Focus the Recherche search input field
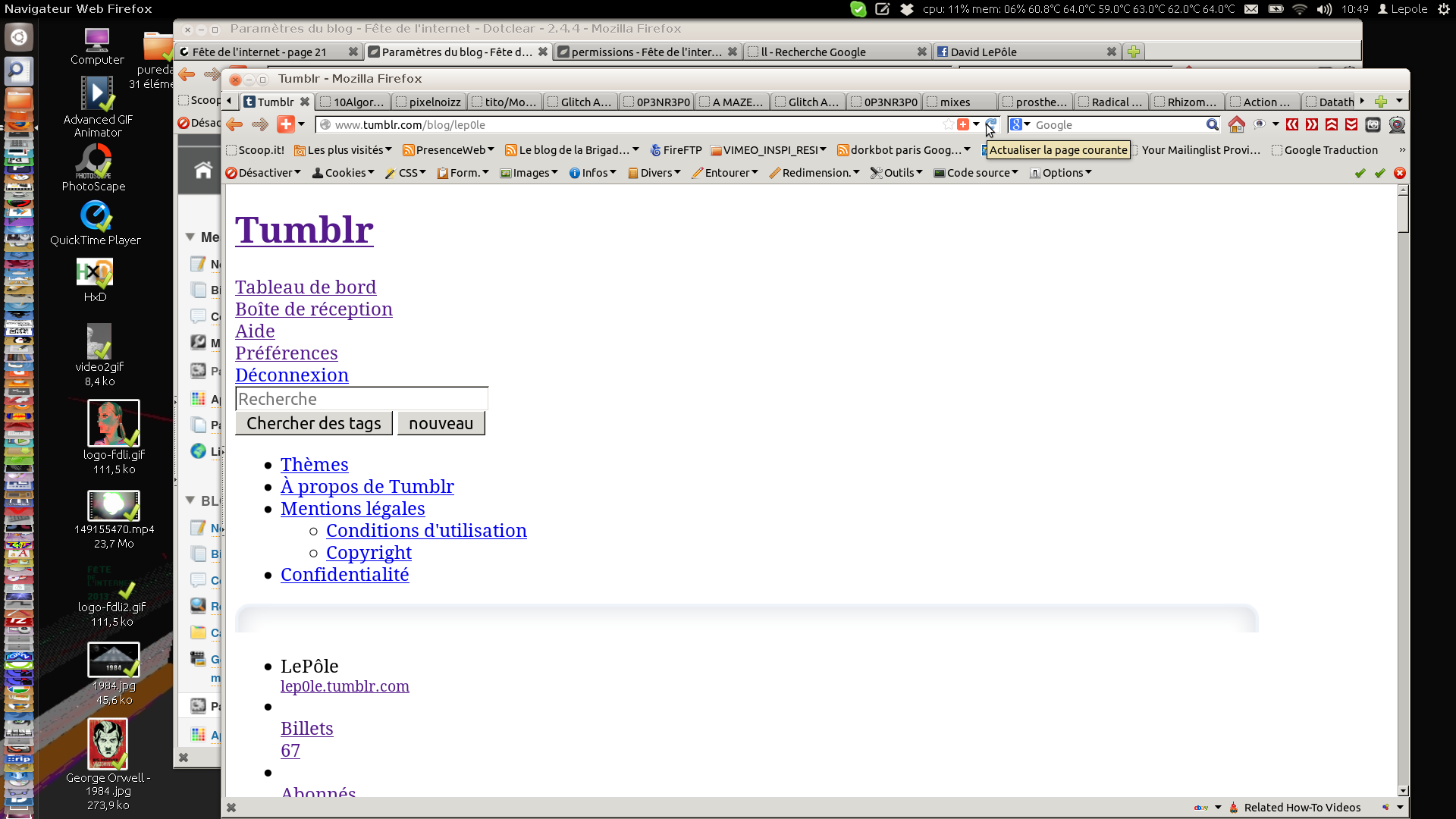The height and width of the screenshot is (819, 1456). (x=361, y=399)
